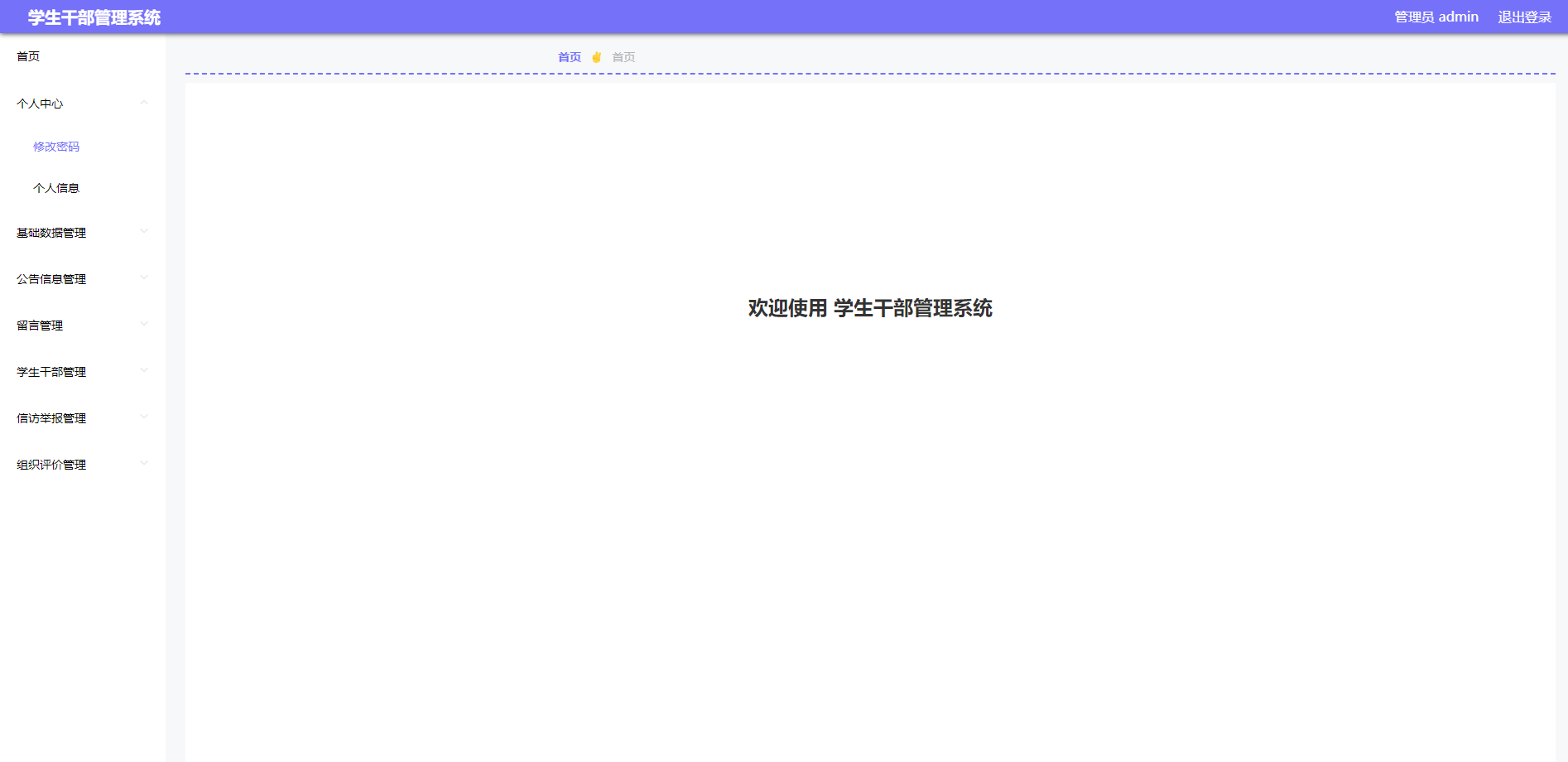Click the 学生干部管理系统 header title
The height and width of the screenshot is (762, 1568).
[94, 17]
